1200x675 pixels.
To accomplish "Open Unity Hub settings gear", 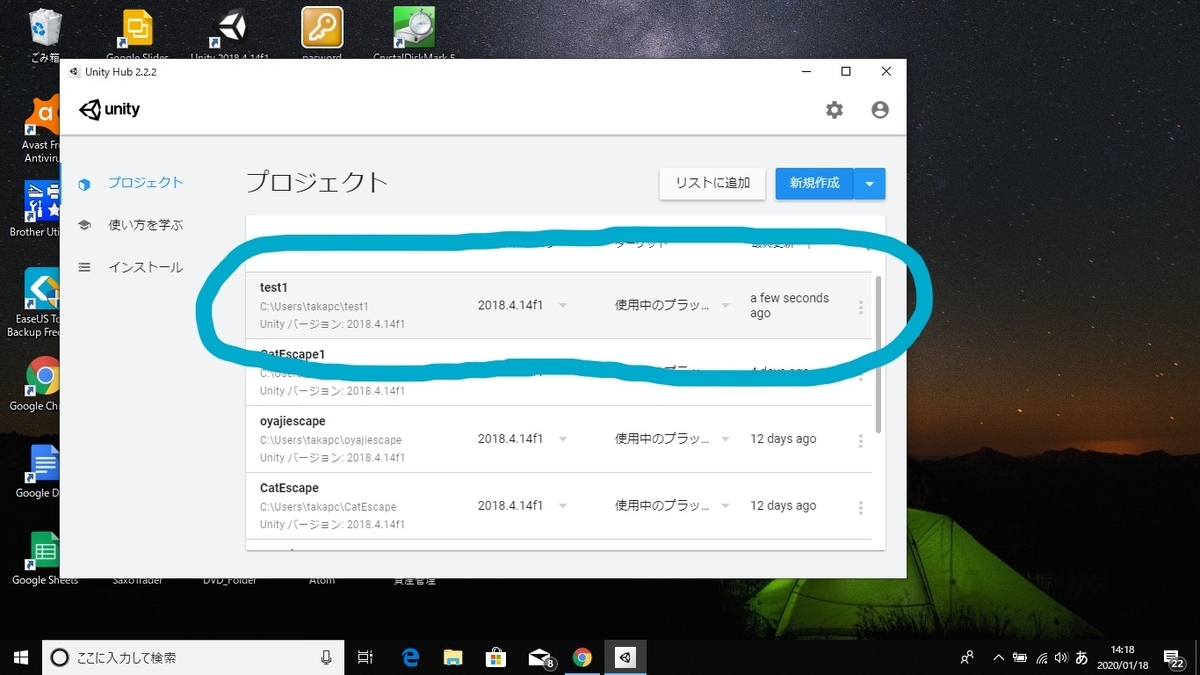I will click(834, 110).
